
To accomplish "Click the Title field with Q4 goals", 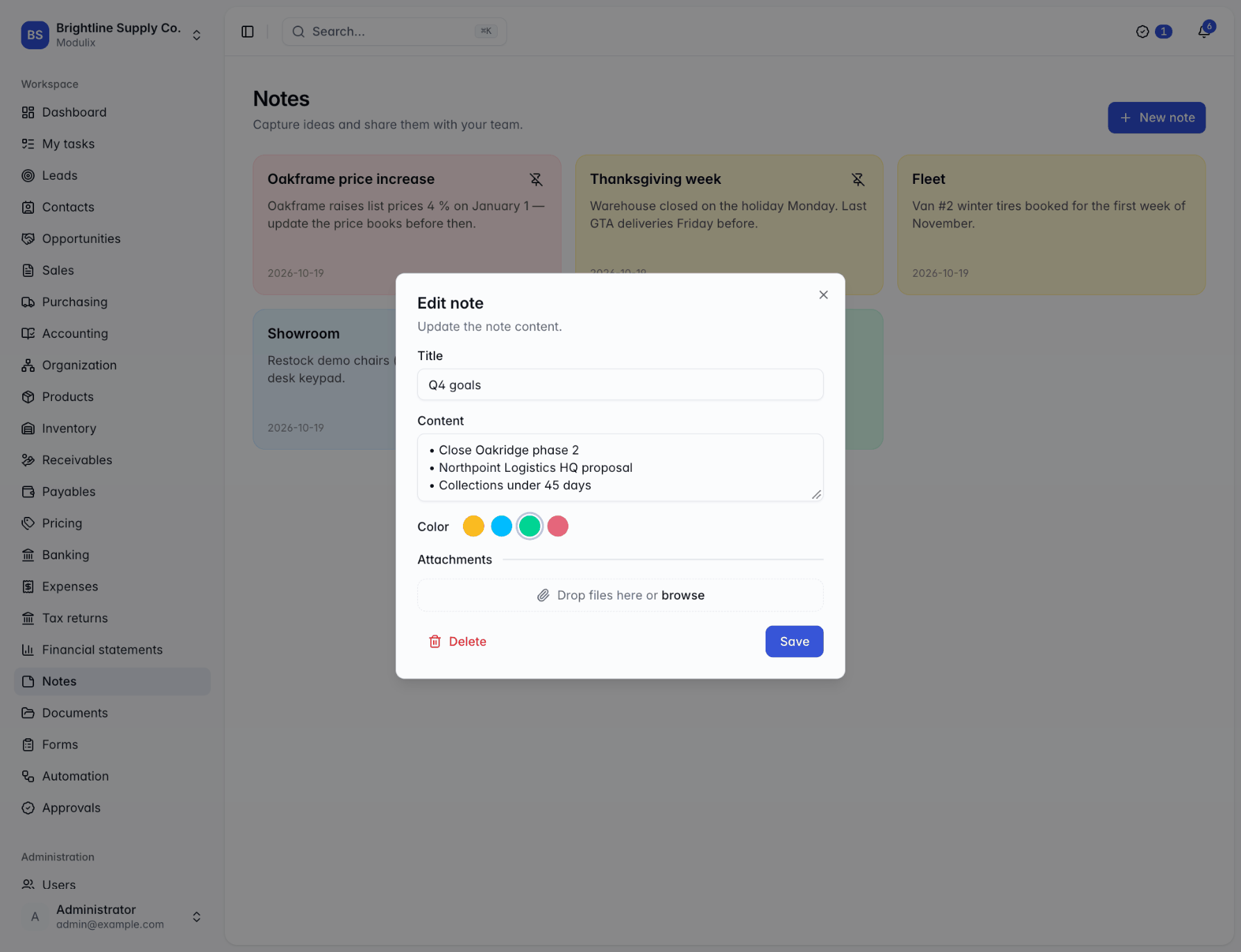I will (x=620, y=384).
